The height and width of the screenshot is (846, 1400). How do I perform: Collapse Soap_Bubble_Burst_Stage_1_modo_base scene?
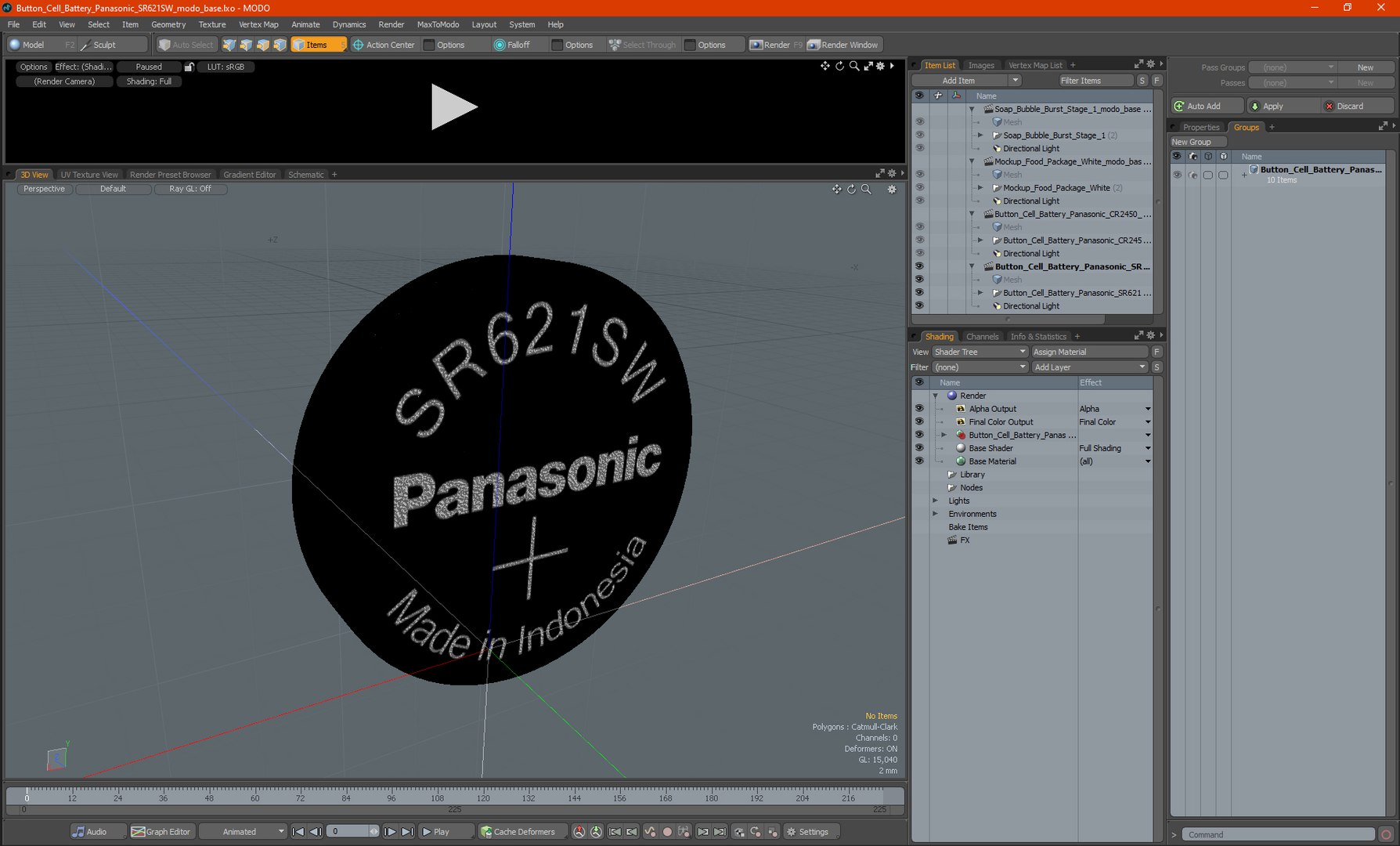(x=972, y=109)
